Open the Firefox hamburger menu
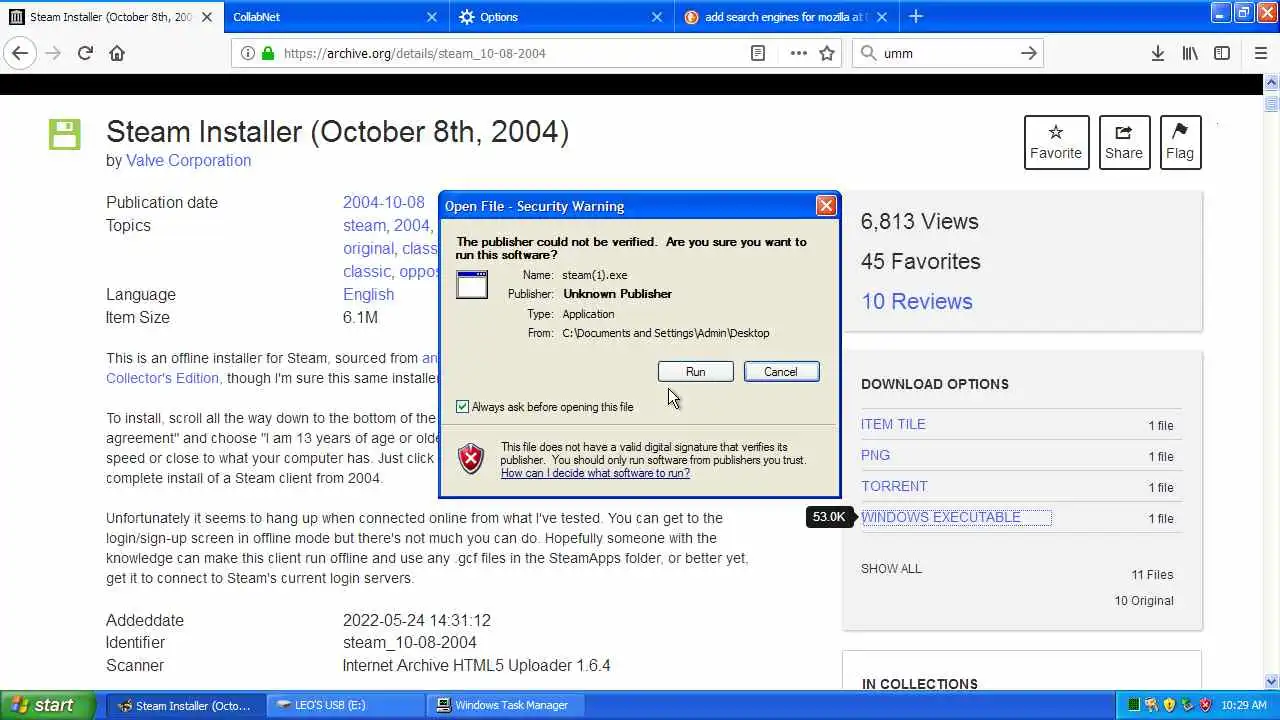 point(1260,53)
